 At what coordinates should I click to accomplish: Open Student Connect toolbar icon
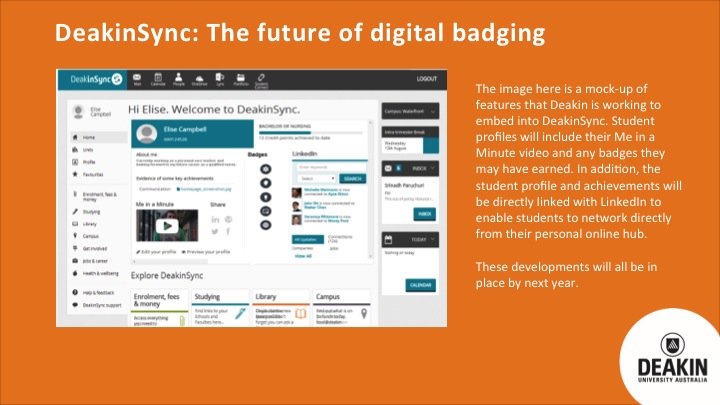tap(261, 81)
